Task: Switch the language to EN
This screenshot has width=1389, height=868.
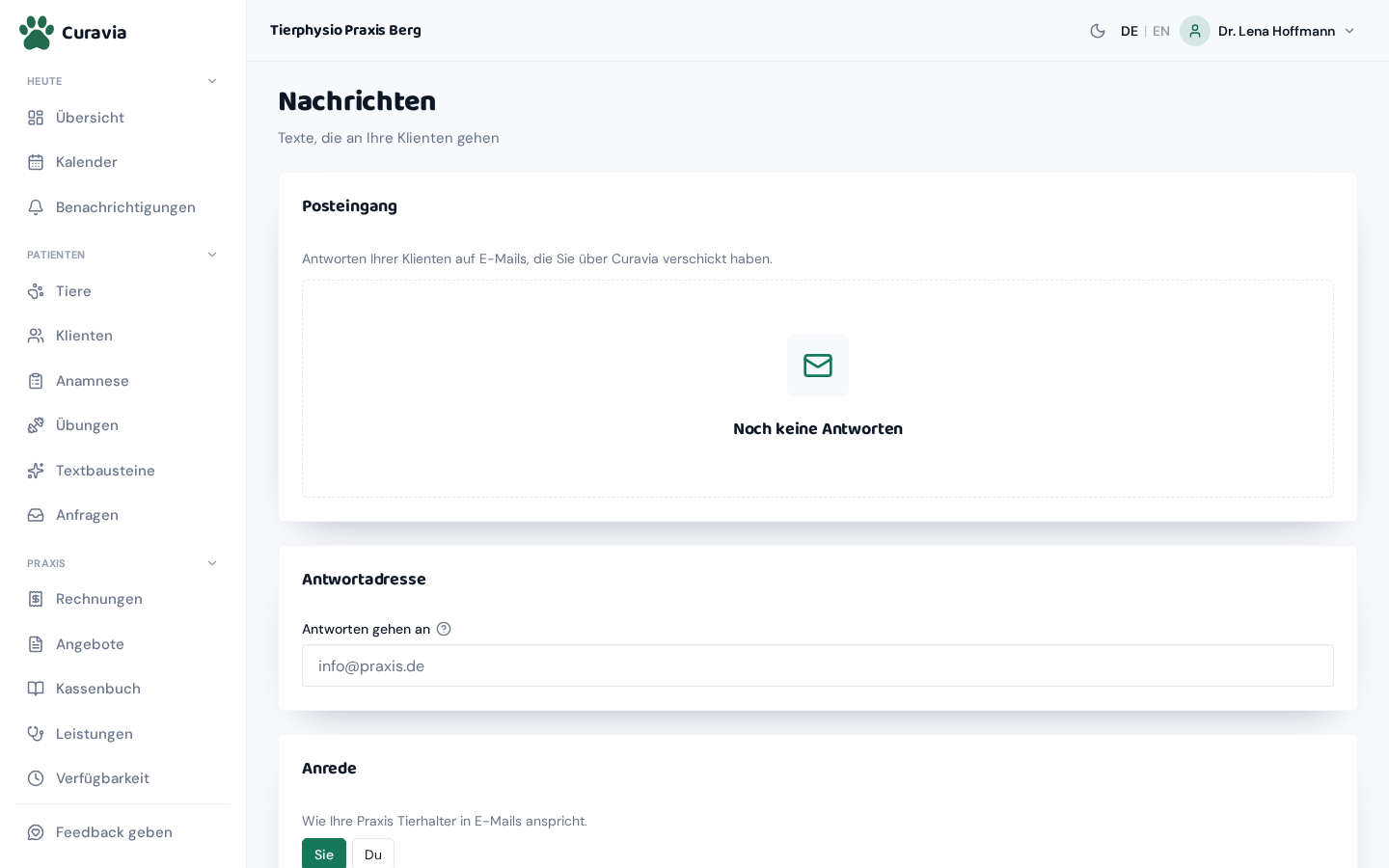Action: (1161, 31)
